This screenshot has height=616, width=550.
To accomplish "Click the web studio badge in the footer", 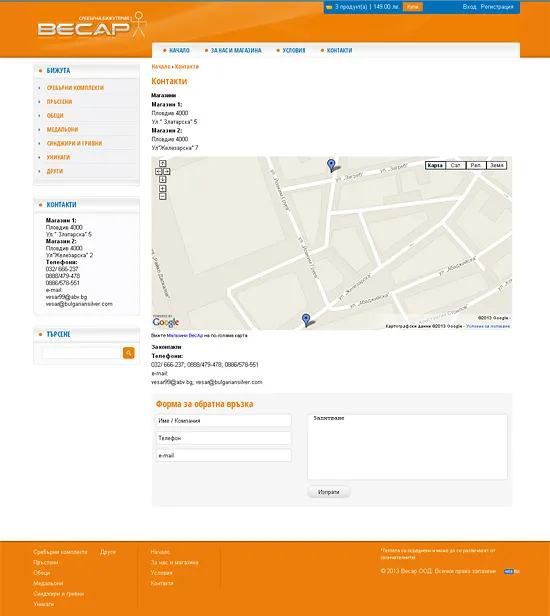I will coord(512,571).
